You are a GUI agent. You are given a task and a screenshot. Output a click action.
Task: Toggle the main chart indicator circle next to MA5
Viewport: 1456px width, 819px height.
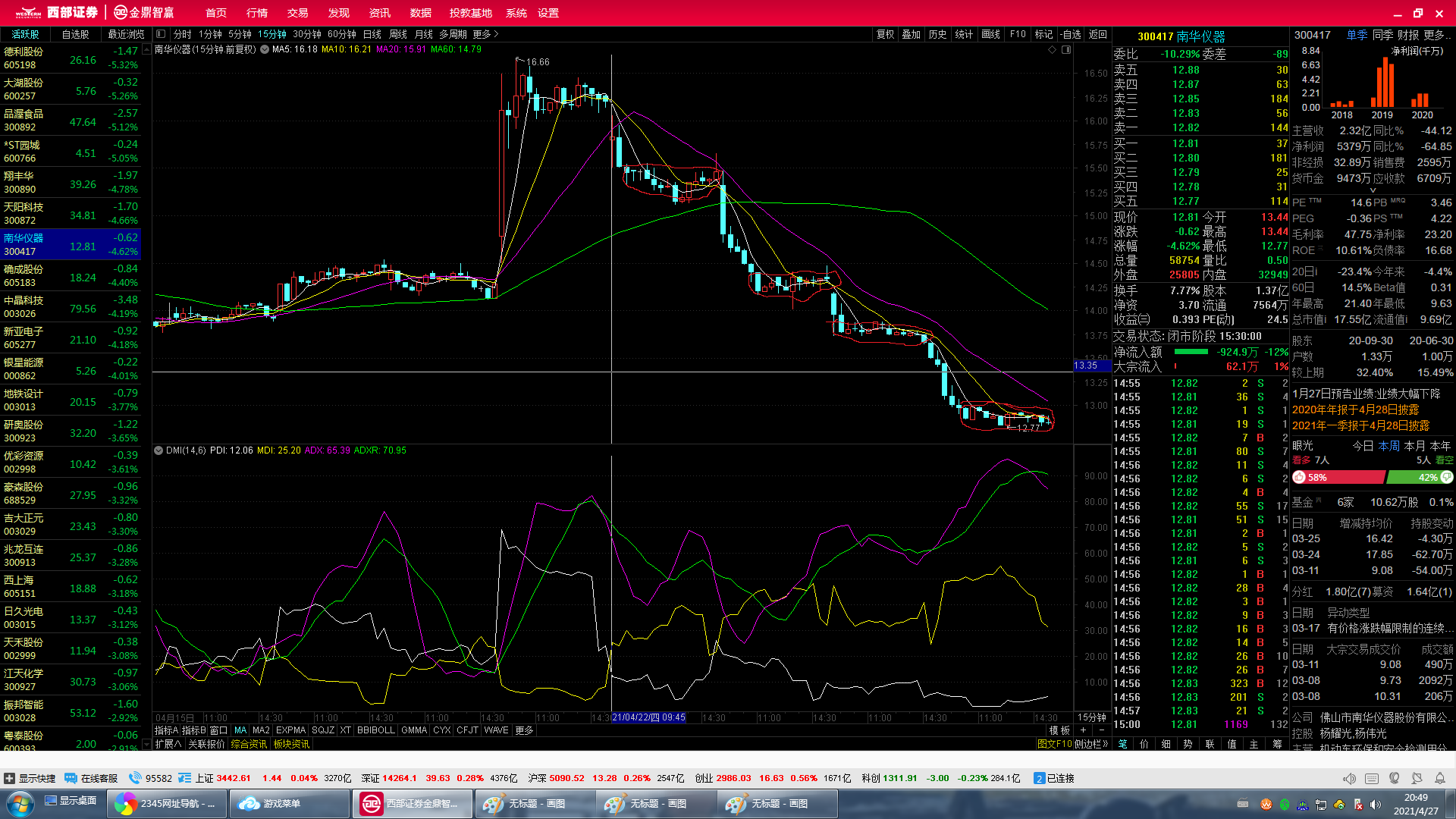point(265,49)
